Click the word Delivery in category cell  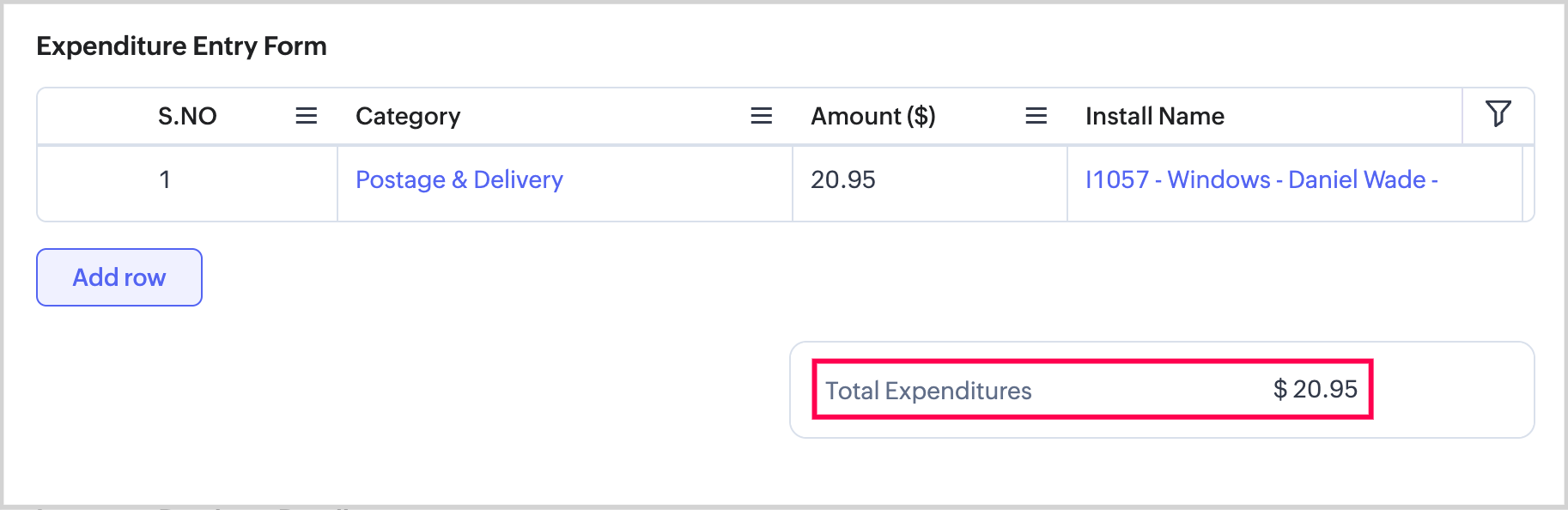[518, 179]
